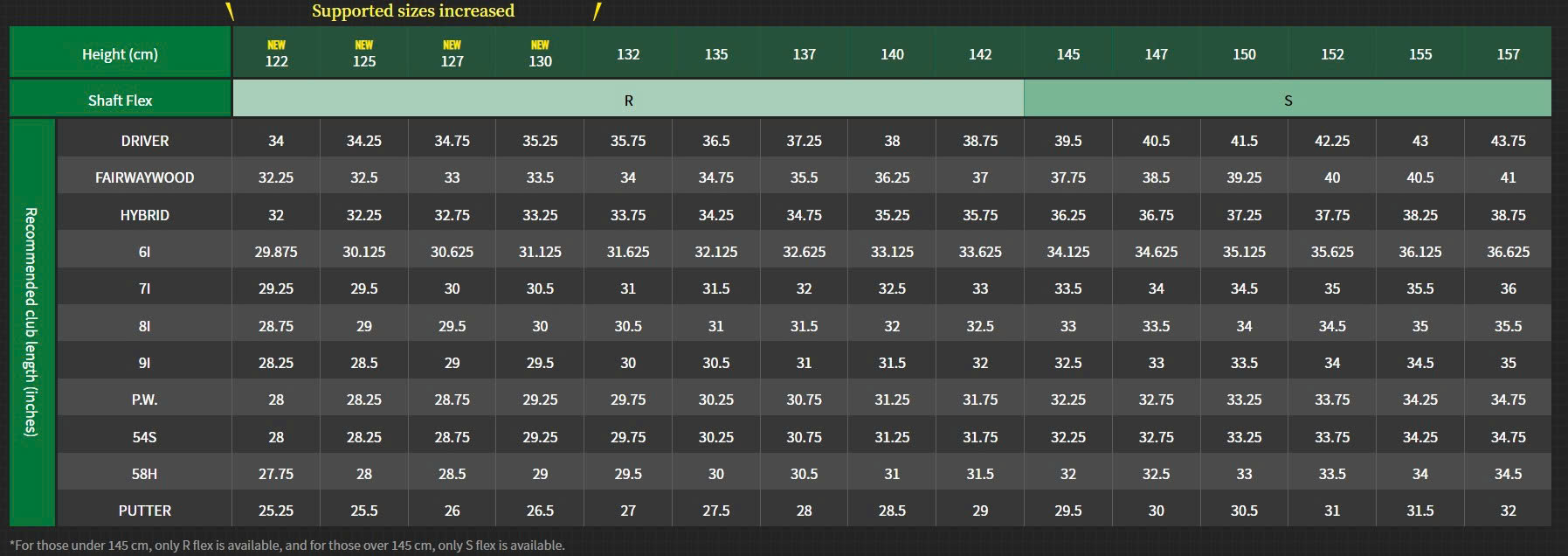The height and width of the screenshot is (556, 1568).
Task: Click the P.W. row label
Action: [x=144, y=400]
